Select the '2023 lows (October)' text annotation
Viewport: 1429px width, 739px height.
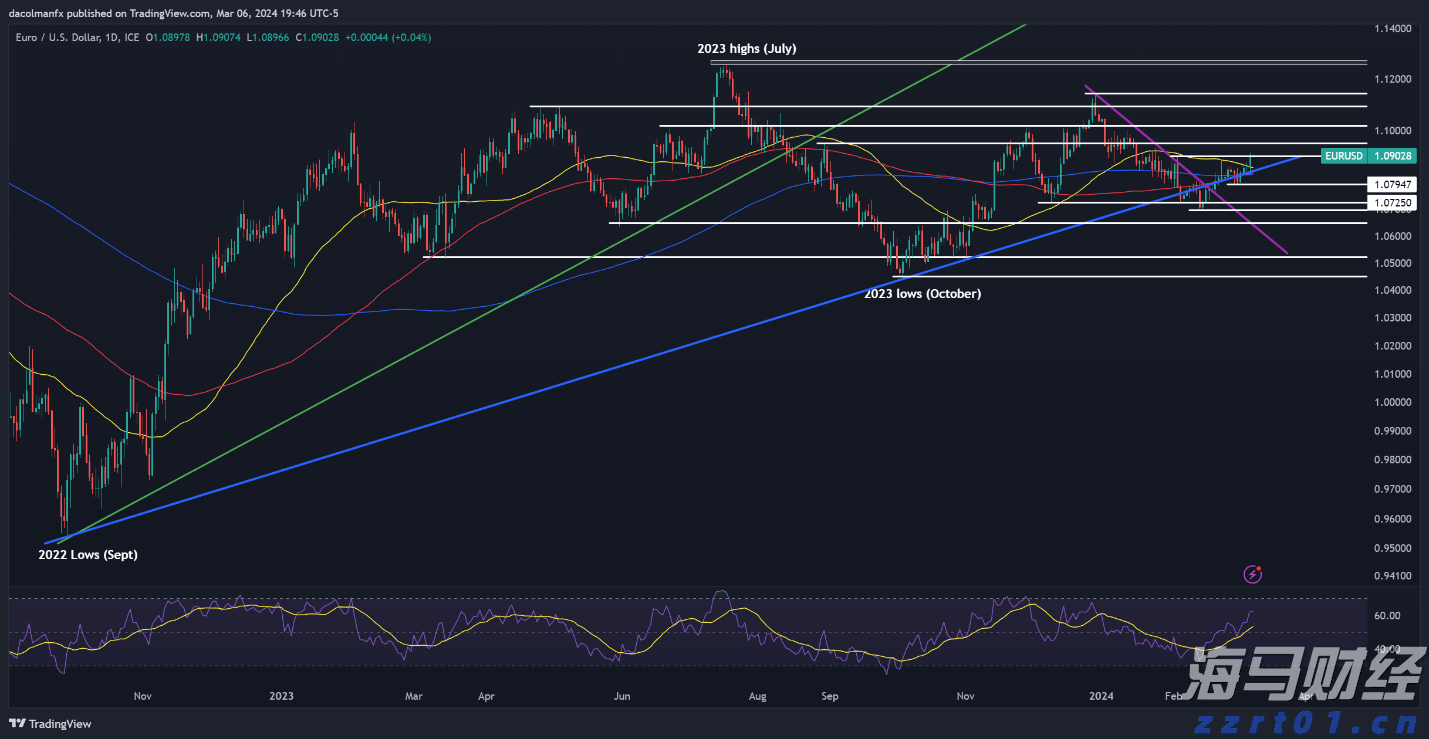tap(922, 294)
